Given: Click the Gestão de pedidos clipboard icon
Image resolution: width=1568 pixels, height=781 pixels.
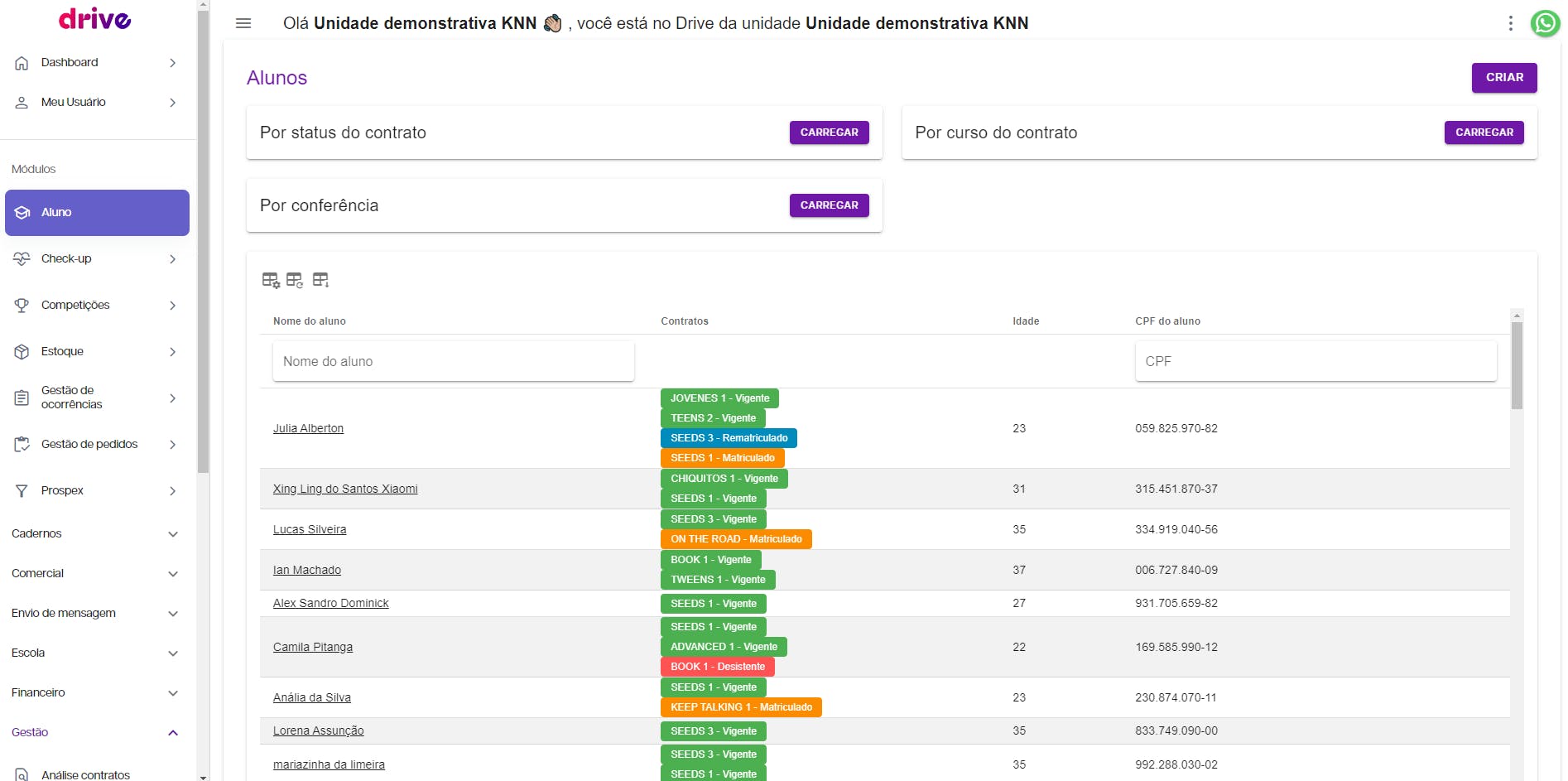Looking at the screenshot, I should point(22,445).
